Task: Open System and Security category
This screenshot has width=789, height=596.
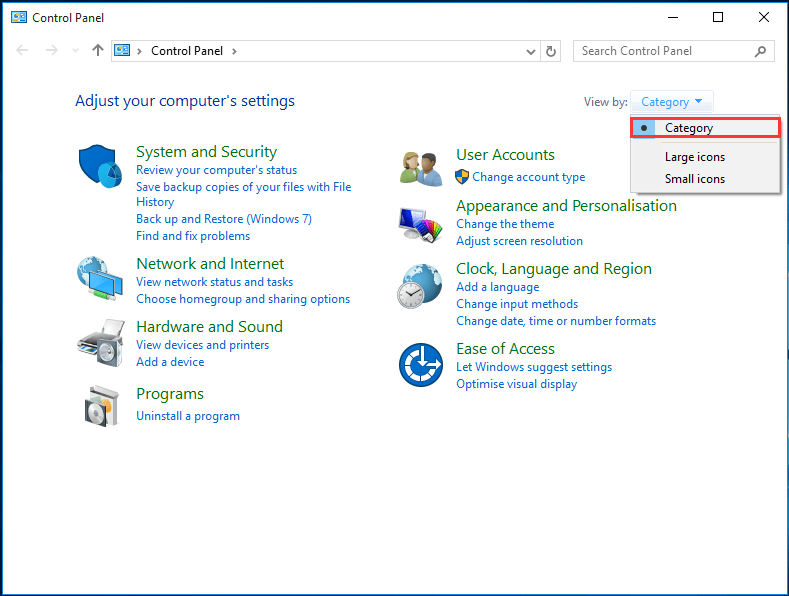Action: (x=206, y=152)
